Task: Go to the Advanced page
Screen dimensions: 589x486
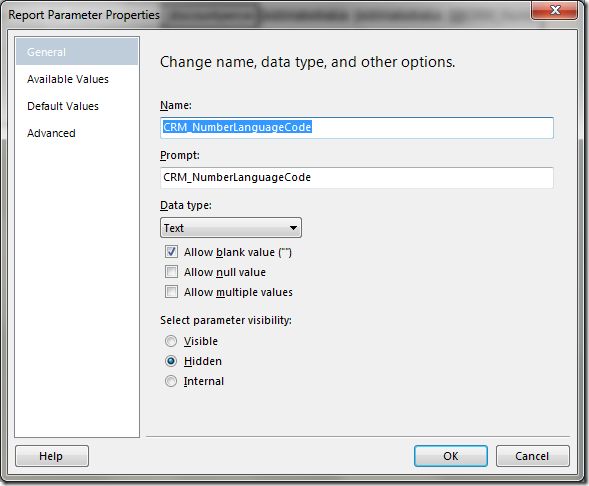Action: click(x=51, y=133)
